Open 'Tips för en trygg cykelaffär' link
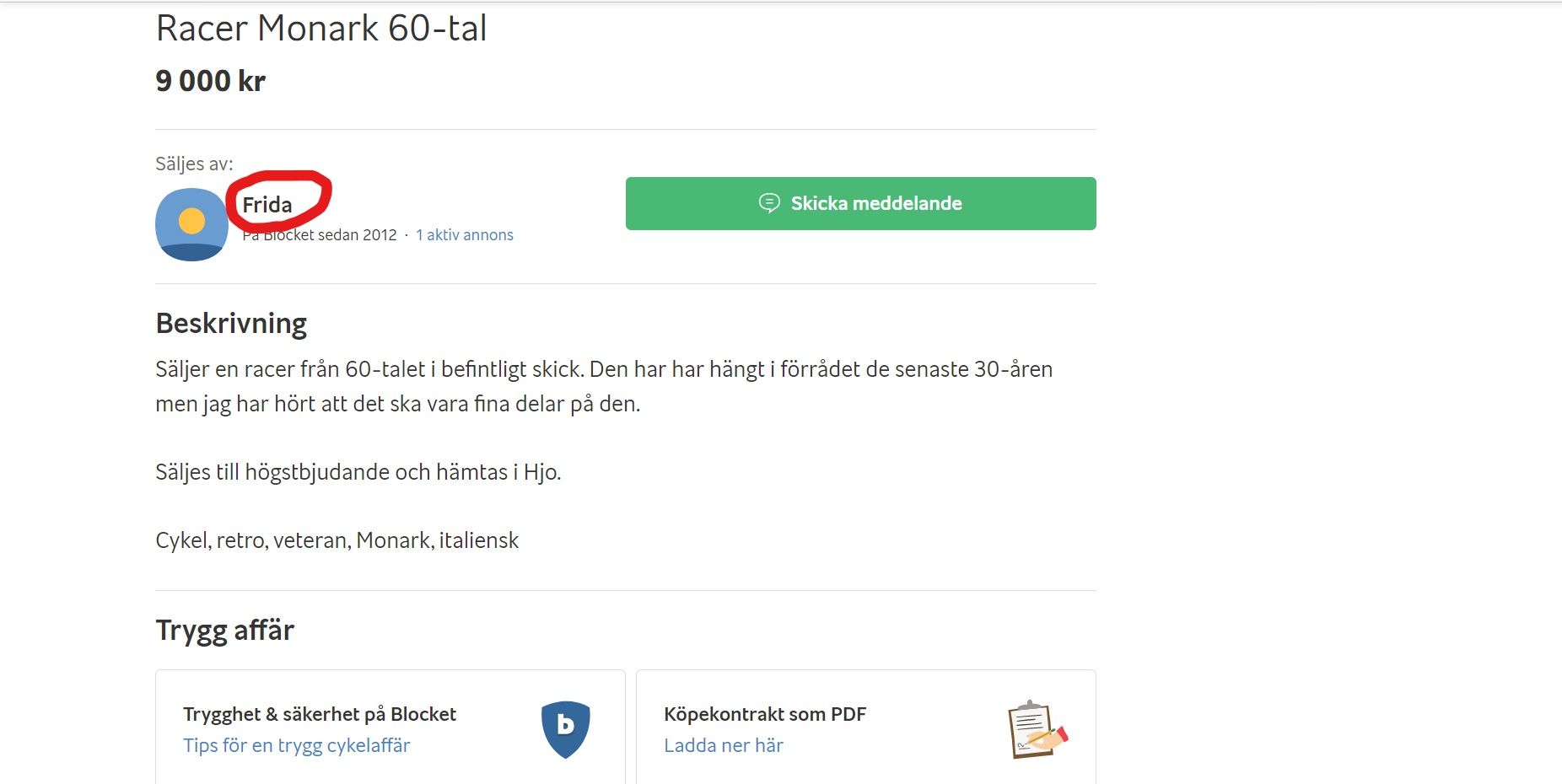The image size is (1562, 784). pyautogui.click(x=296, y=745)
